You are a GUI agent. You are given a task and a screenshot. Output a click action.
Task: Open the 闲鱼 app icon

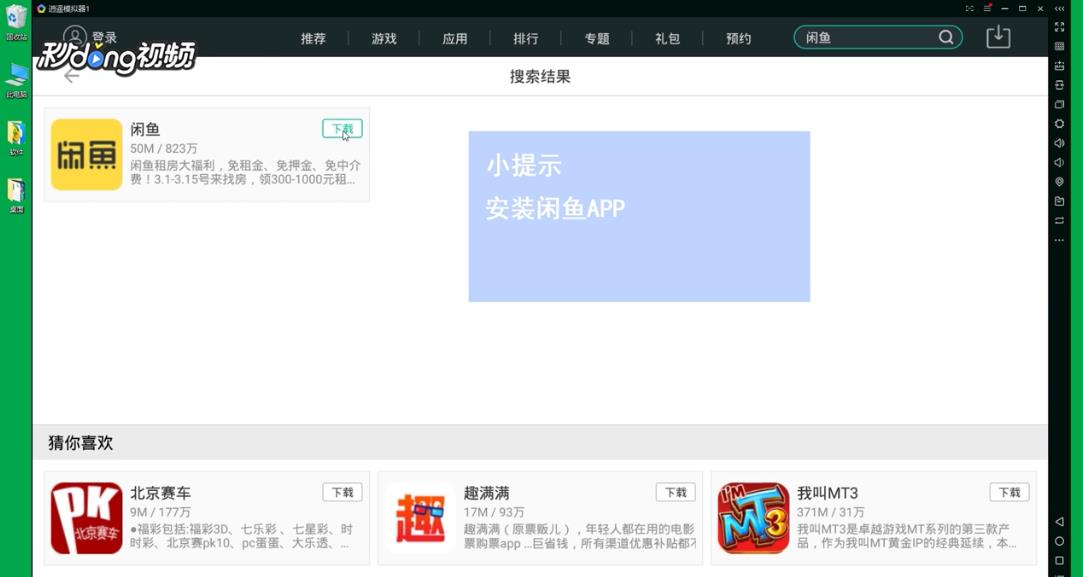coord(86,154)
